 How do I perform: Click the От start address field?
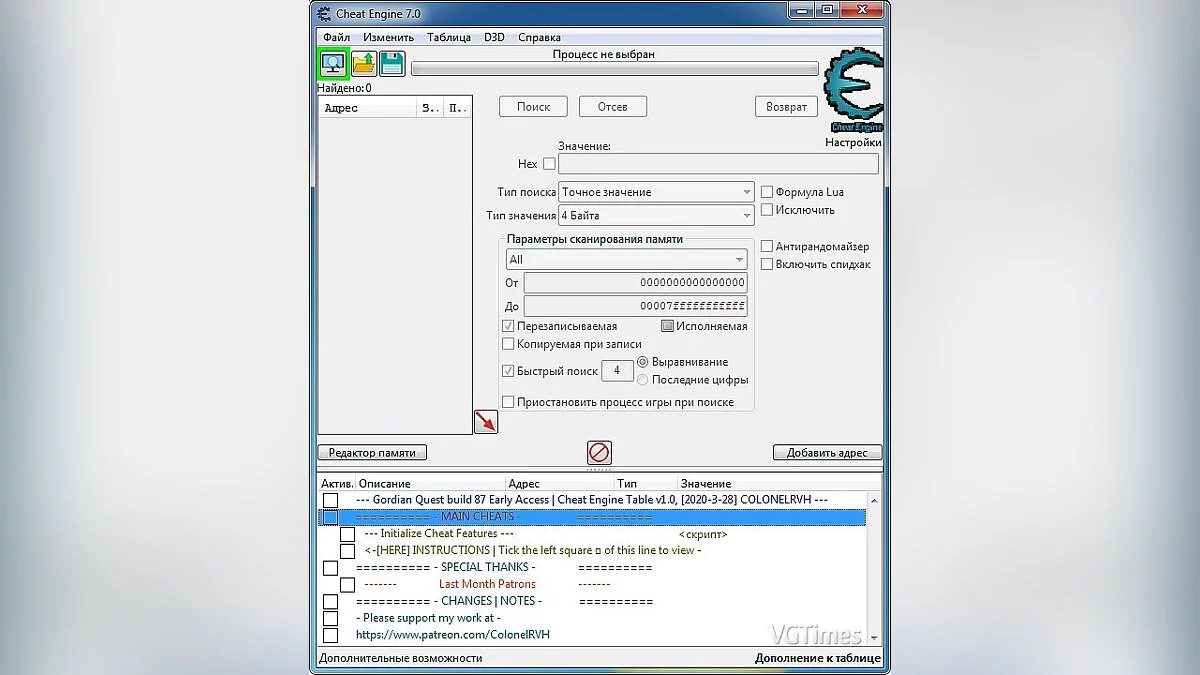(635, 283)
